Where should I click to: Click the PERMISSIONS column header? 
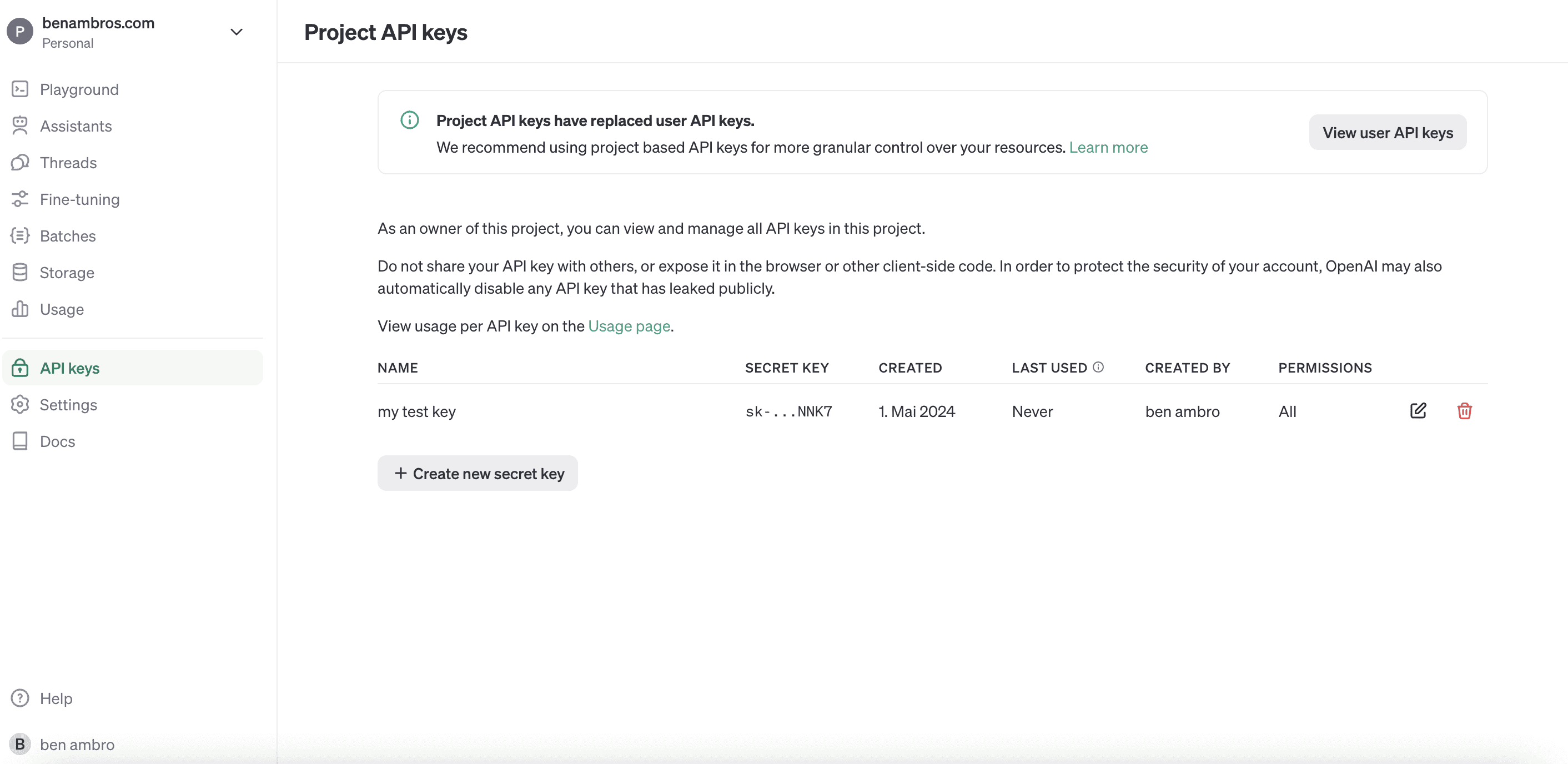[1325, 367]
